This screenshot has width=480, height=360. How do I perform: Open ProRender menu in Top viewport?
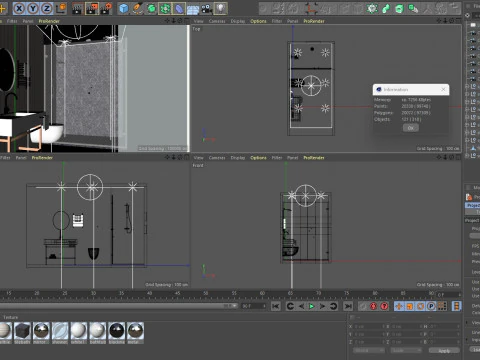point(314,21)
